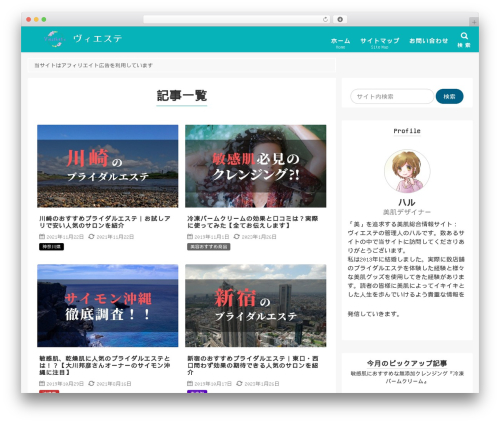500x423 pixels.
Task: Open 川崎のおすすめブライダルエステ article title
Action: point(105,222)
